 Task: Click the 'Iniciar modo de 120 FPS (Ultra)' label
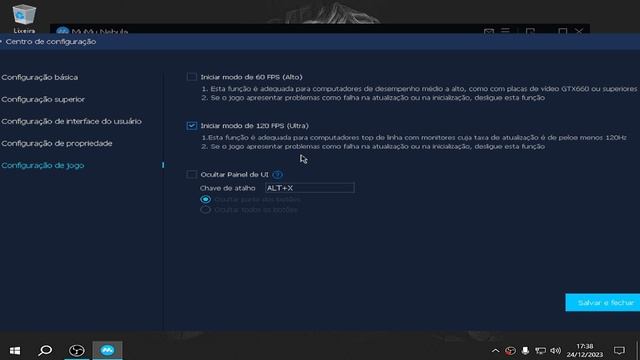(255, 126)
